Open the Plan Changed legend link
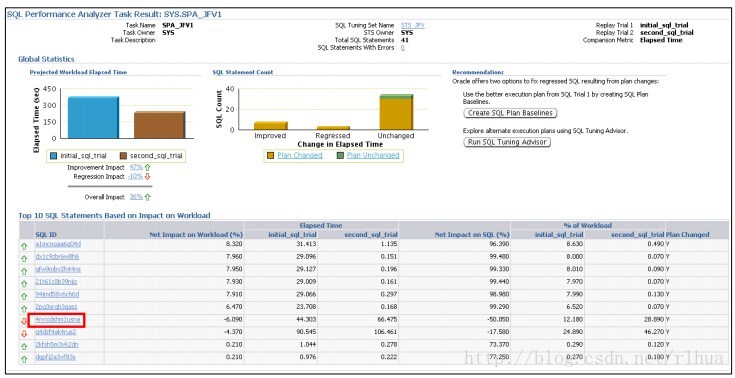The width and height of the screenshot is (735, 378). click(x=300, y=155)
